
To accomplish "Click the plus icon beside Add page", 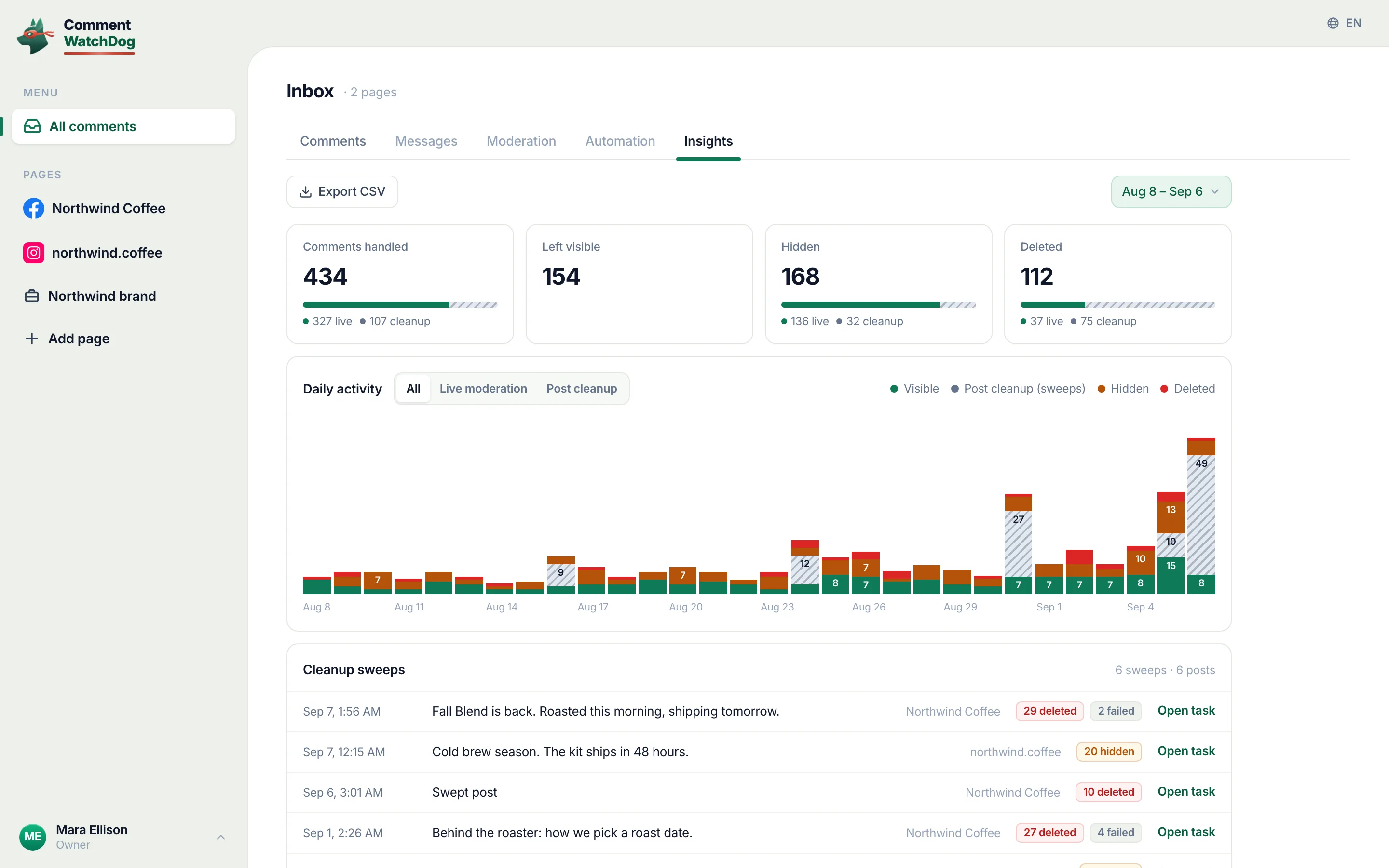I will point(32,339).
